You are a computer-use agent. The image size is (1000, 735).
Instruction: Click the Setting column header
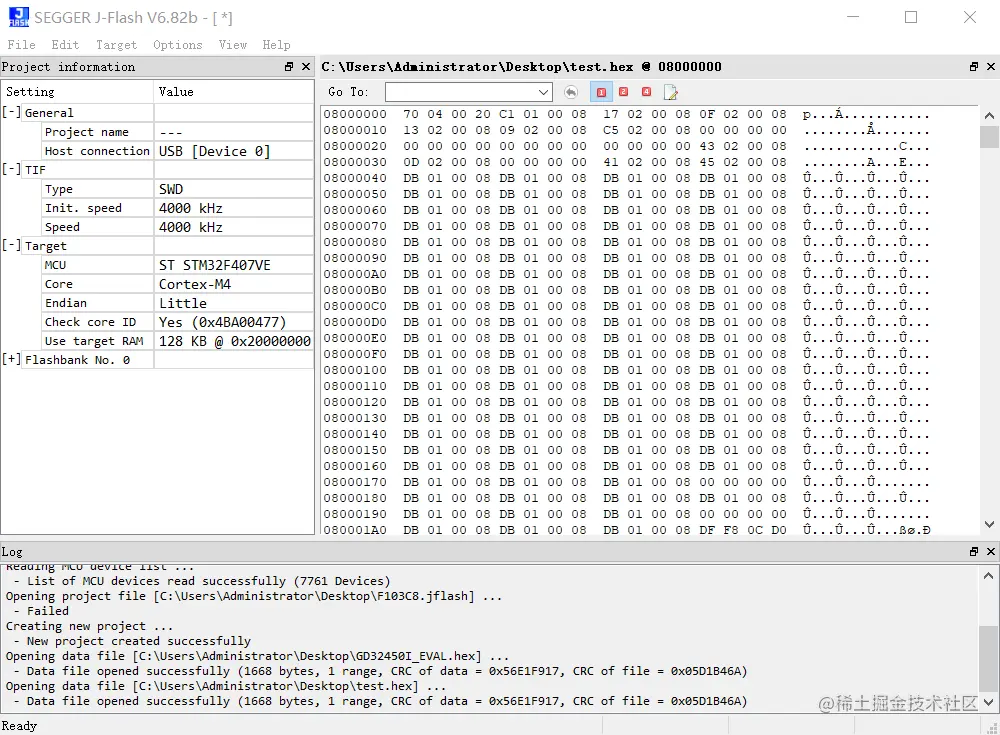coord(77,91)
